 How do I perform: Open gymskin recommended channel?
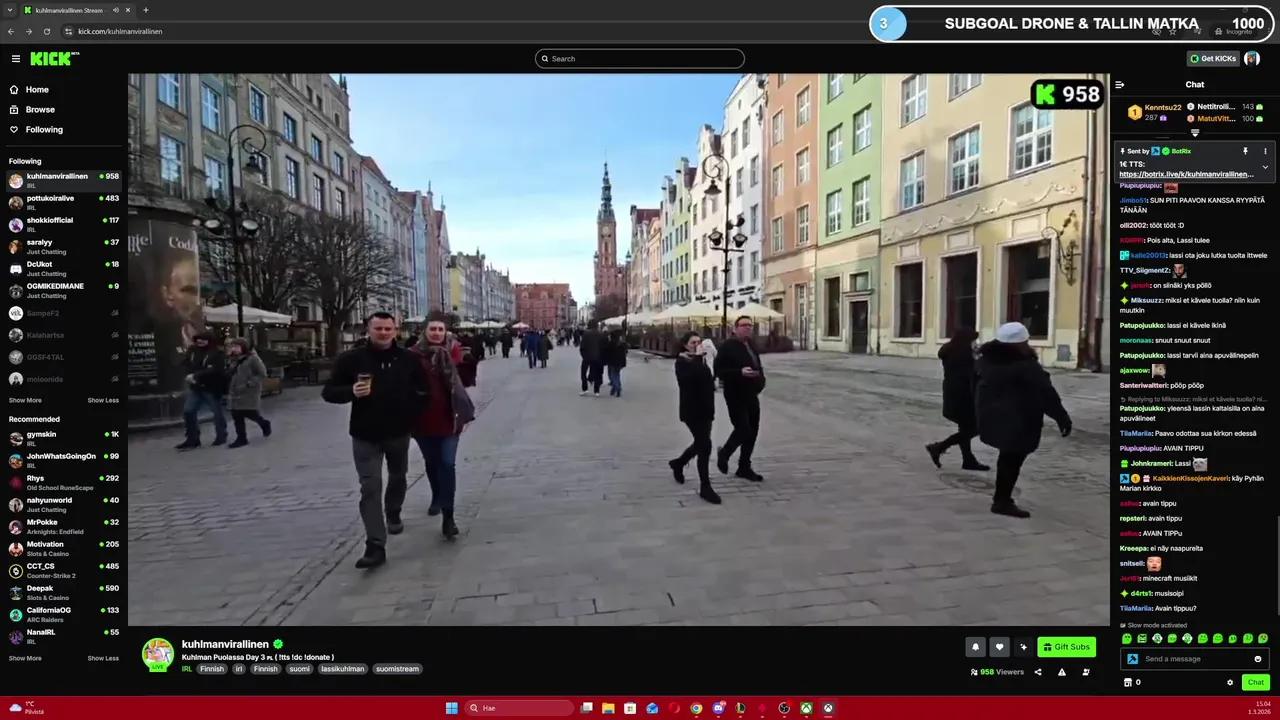tap(64, 438)
